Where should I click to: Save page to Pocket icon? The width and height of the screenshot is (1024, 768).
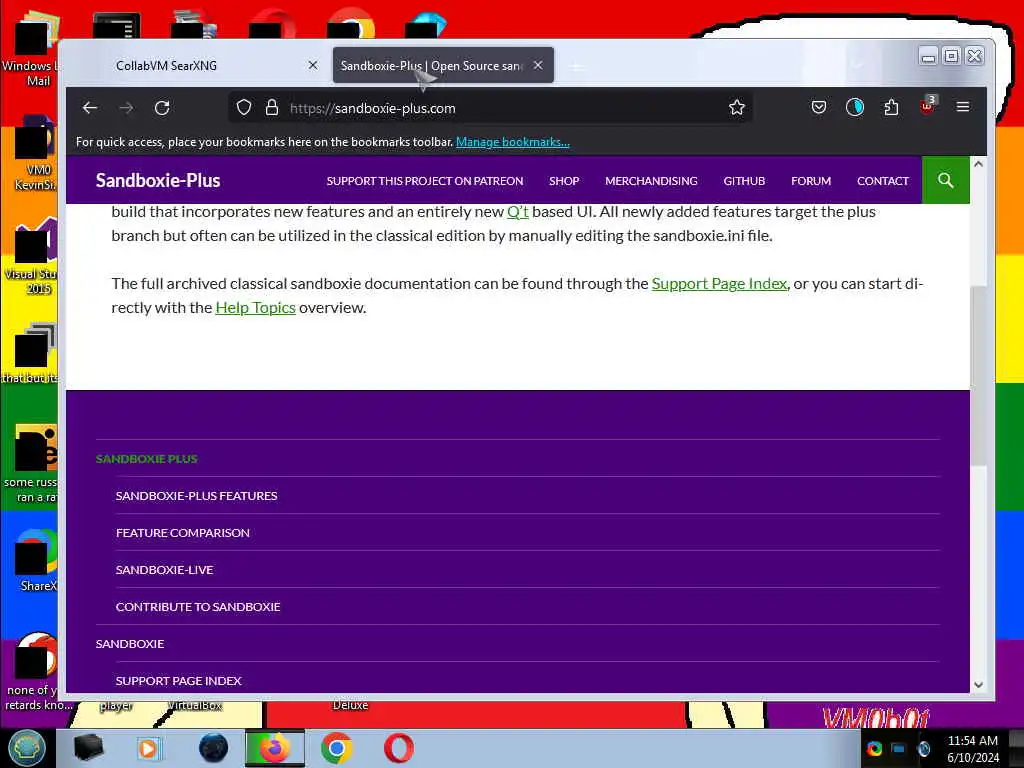coord(818,107)
